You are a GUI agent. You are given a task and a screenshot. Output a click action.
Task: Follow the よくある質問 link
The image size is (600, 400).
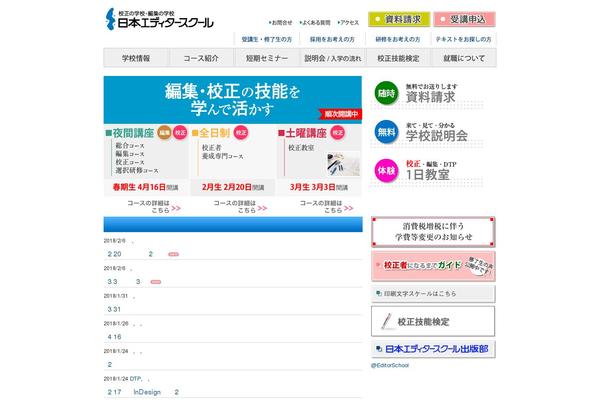pyautogui.click(x=315, y=23)
